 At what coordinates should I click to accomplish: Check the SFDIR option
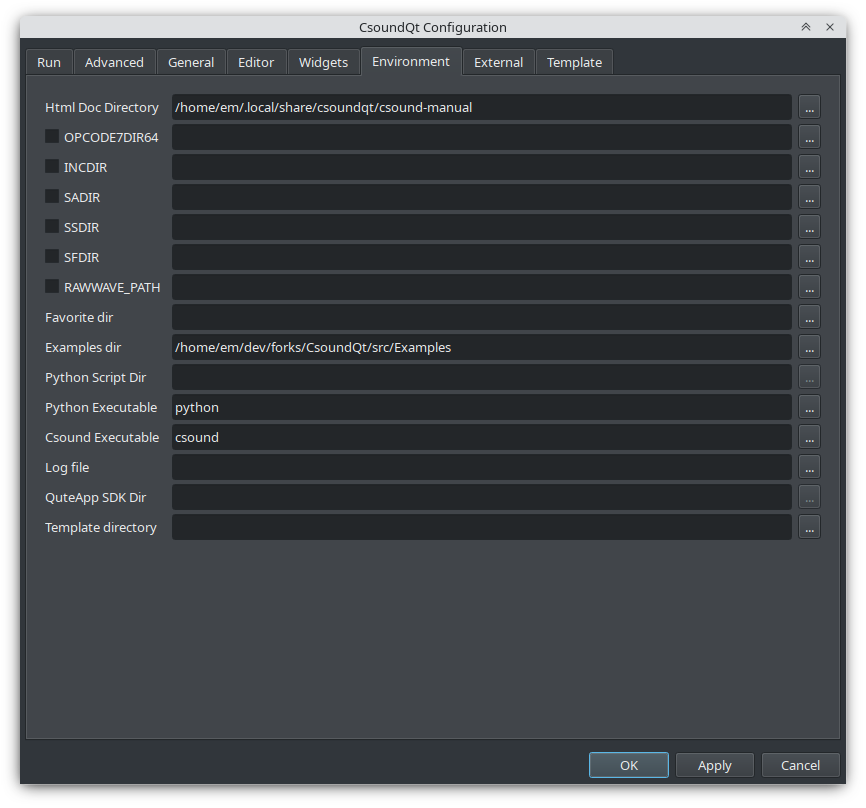tap(52, 256)
